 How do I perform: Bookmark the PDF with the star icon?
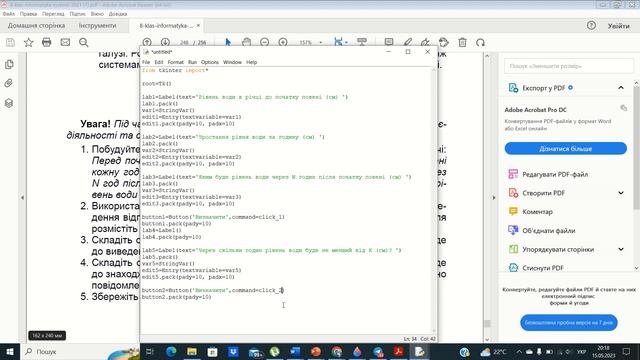pyautogui.click(x=29, y=42)
